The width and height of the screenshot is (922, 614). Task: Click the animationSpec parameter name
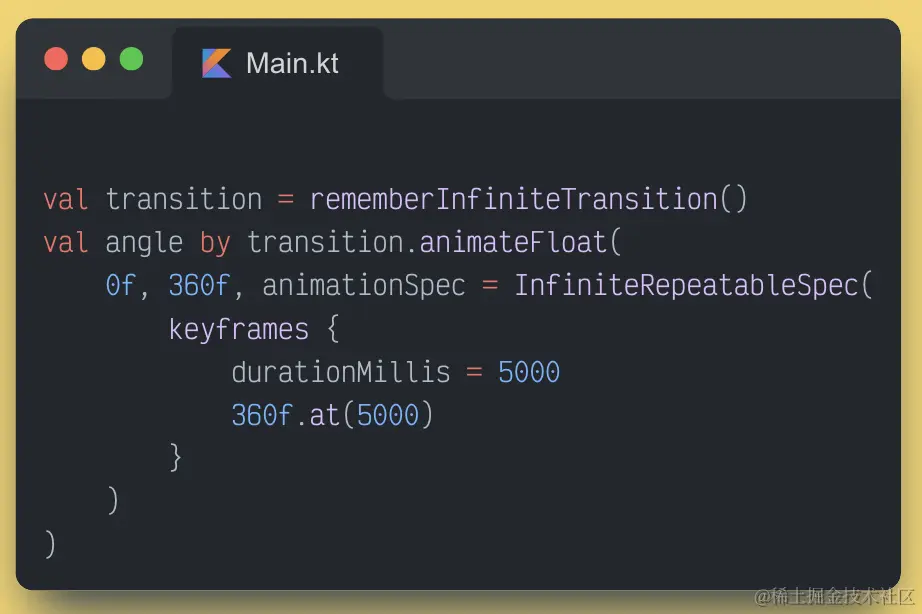tap(364, 286)
